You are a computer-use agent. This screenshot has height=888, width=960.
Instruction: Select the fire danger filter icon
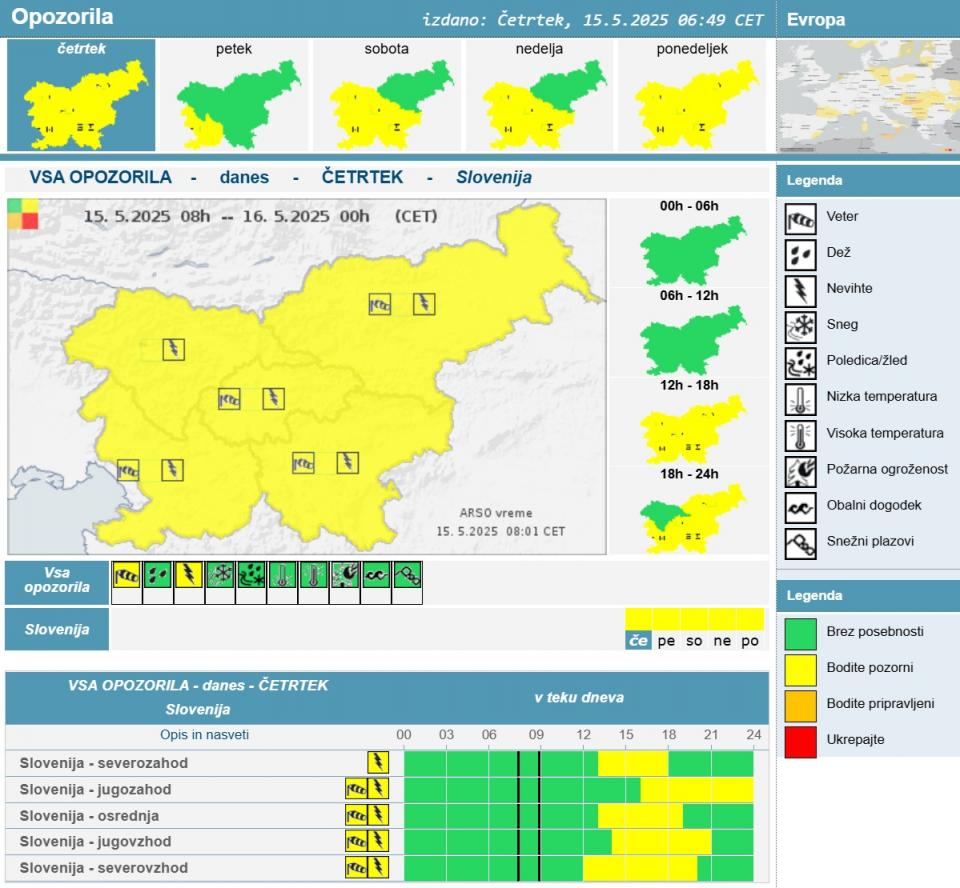pos(345,575)
